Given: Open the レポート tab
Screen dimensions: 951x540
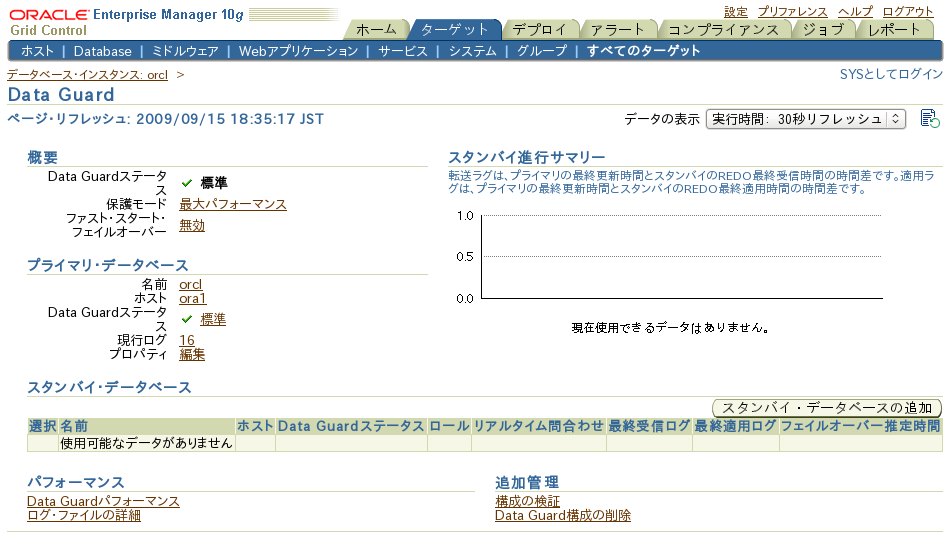Looking at the screenshot, I should [894, 30].
